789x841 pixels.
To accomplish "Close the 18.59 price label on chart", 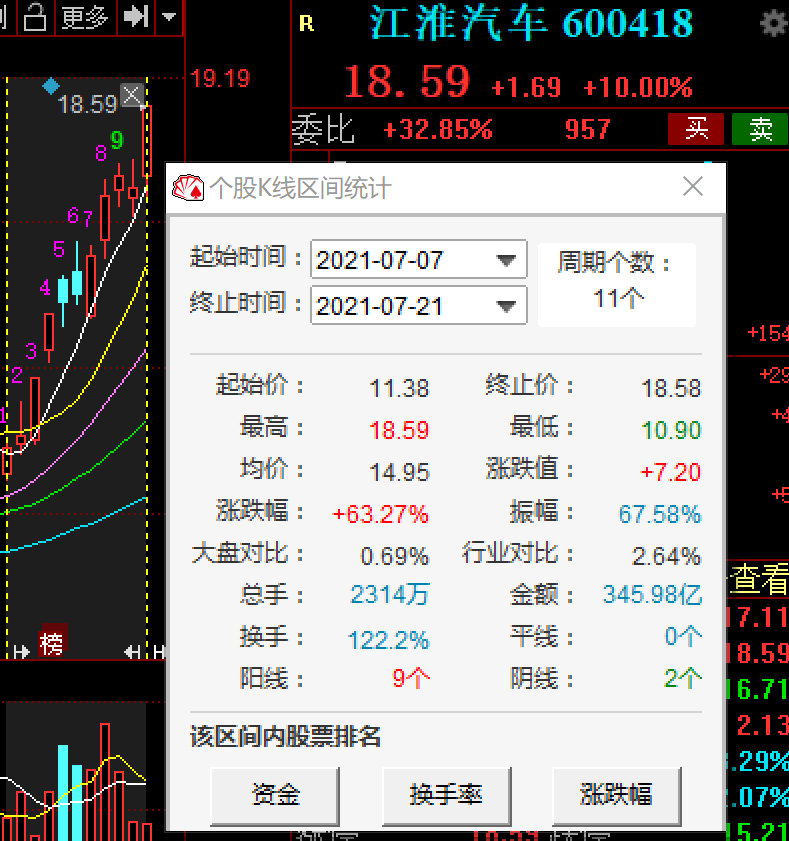I will pos(131,95).
